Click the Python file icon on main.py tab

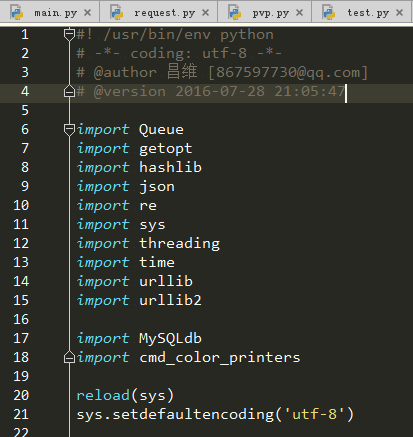(x=16, y=12)
